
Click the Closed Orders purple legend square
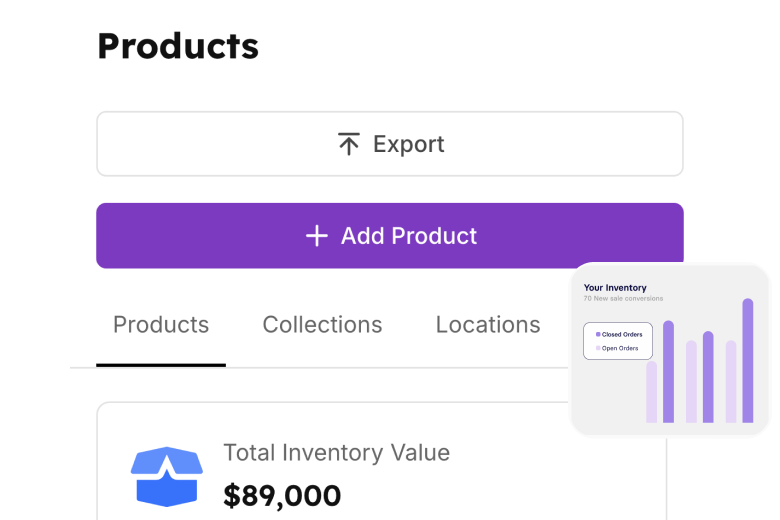click(x=598, y=334)
